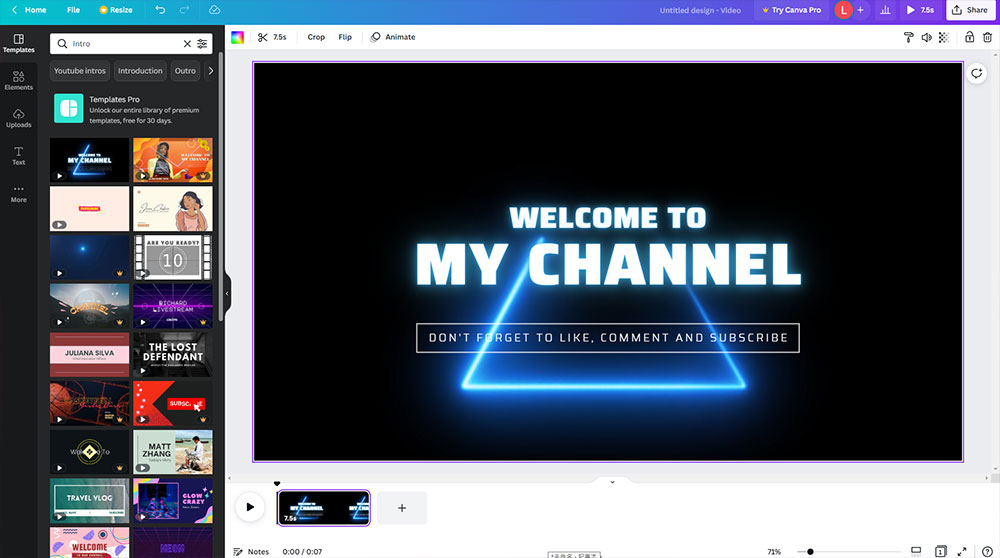Select the Youtube intros chip
Viewport: 1000px width, 558px height.
tap(80, 71)
